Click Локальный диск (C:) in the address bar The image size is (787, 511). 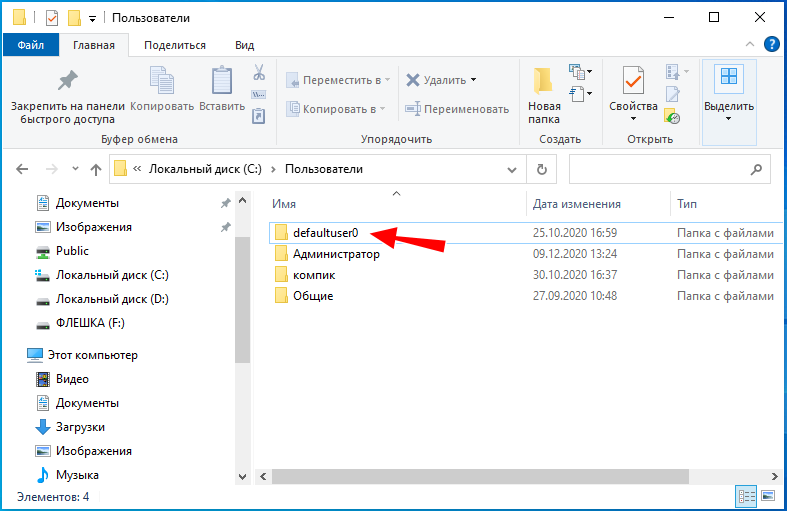[x=205, y=169]
